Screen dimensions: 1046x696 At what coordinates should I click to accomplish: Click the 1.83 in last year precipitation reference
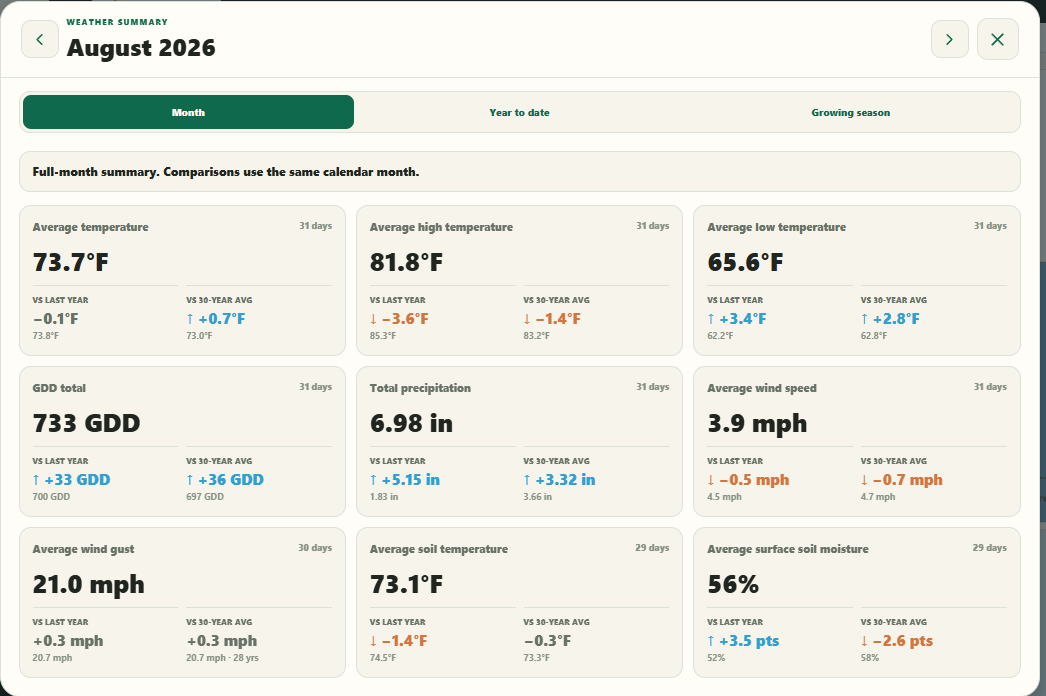point(384,496)
